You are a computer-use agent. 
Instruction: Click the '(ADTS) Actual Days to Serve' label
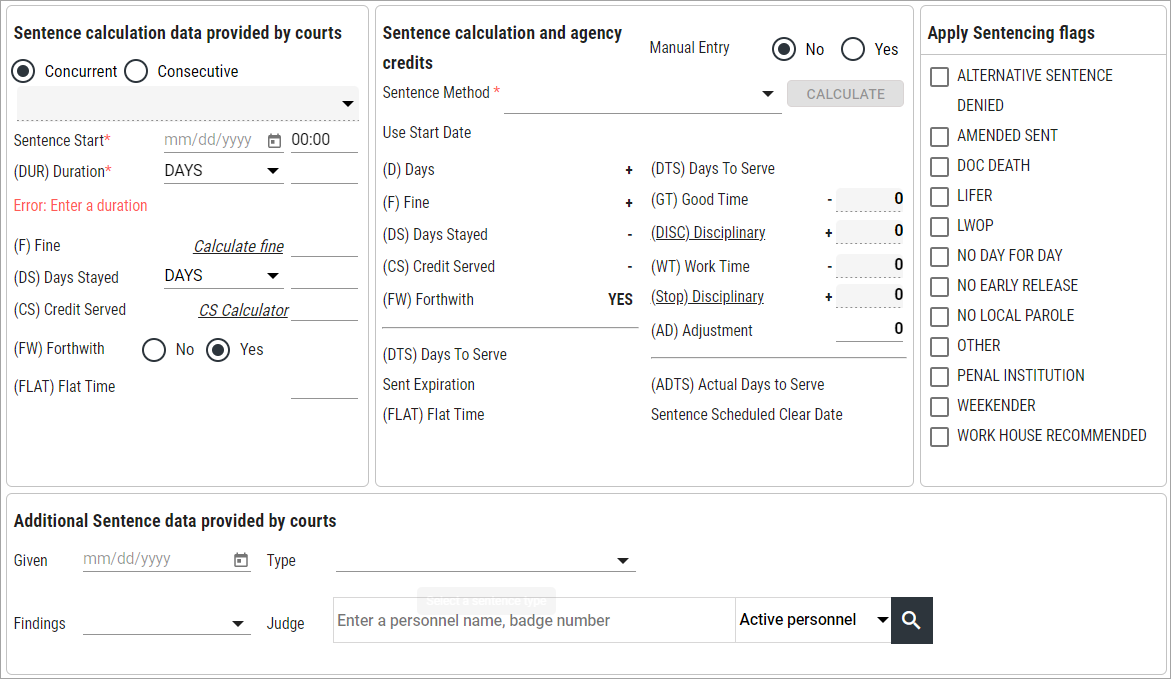pos(737,385)
